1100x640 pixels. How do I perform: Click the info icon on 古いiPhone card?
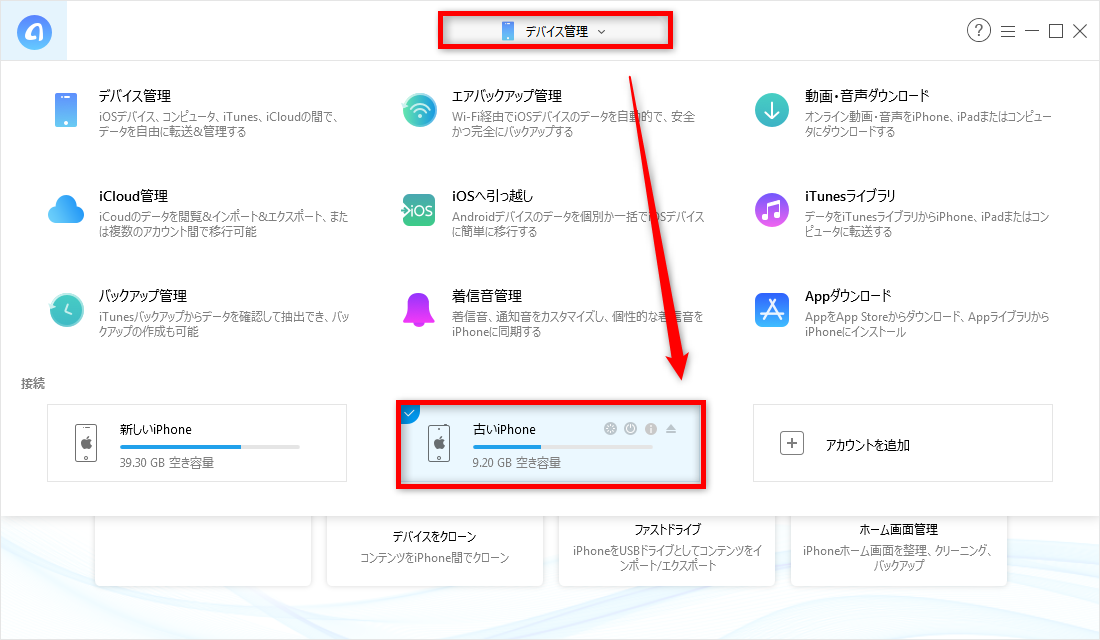(x=651, y=429)
